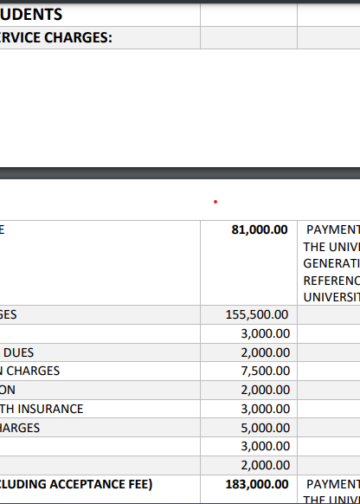The width and height of the screenshot is (360, 504).
Task: Click 'PAYMENT' text beside 81,000.00
Action: [333, 230]
